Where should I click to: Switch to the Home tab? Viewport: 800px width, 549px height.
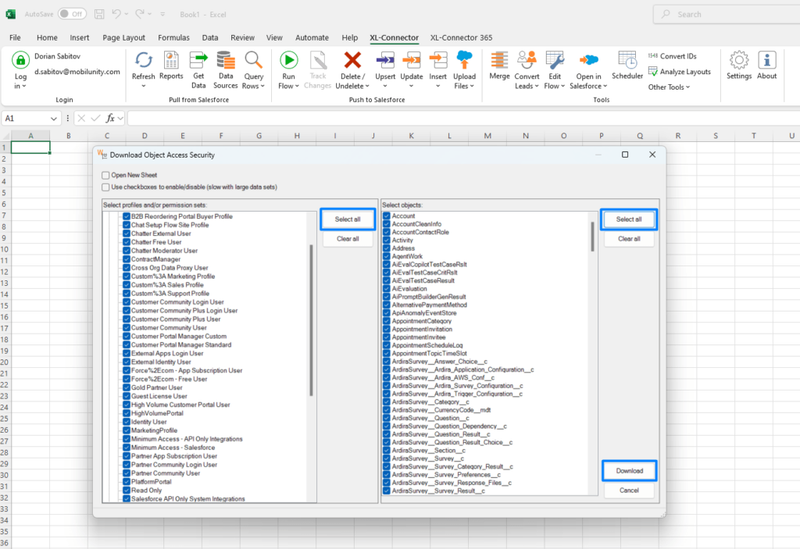point(47,38)
